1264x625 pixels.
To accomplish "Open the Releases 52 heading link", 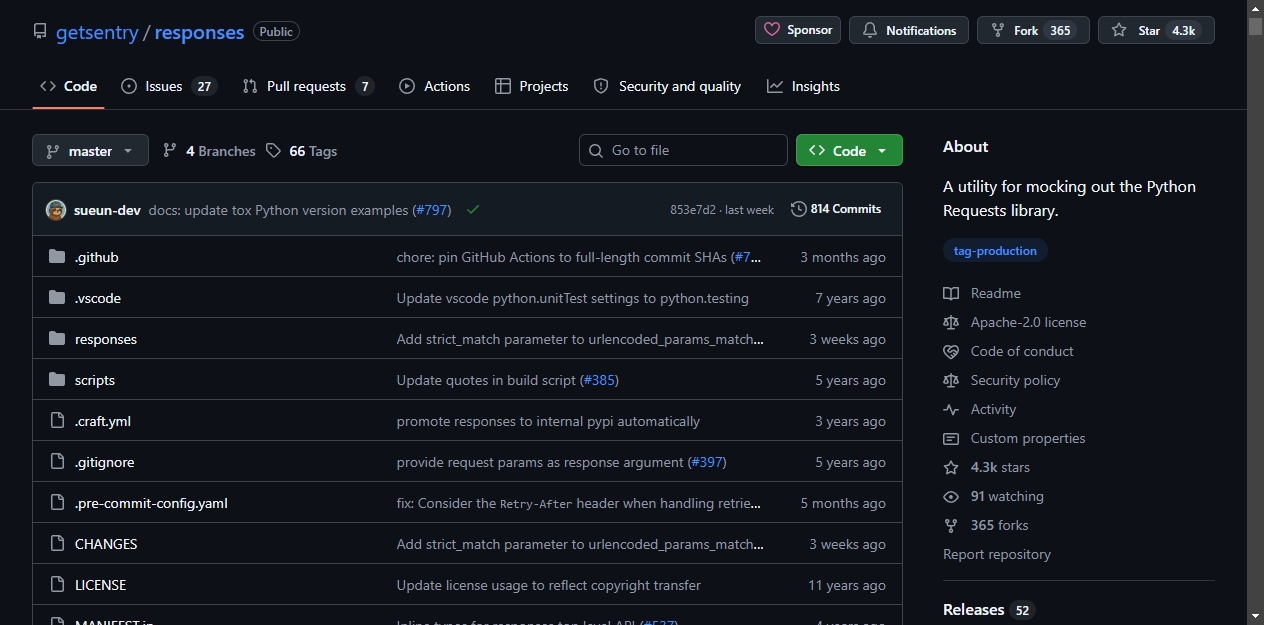I will 988,609.
